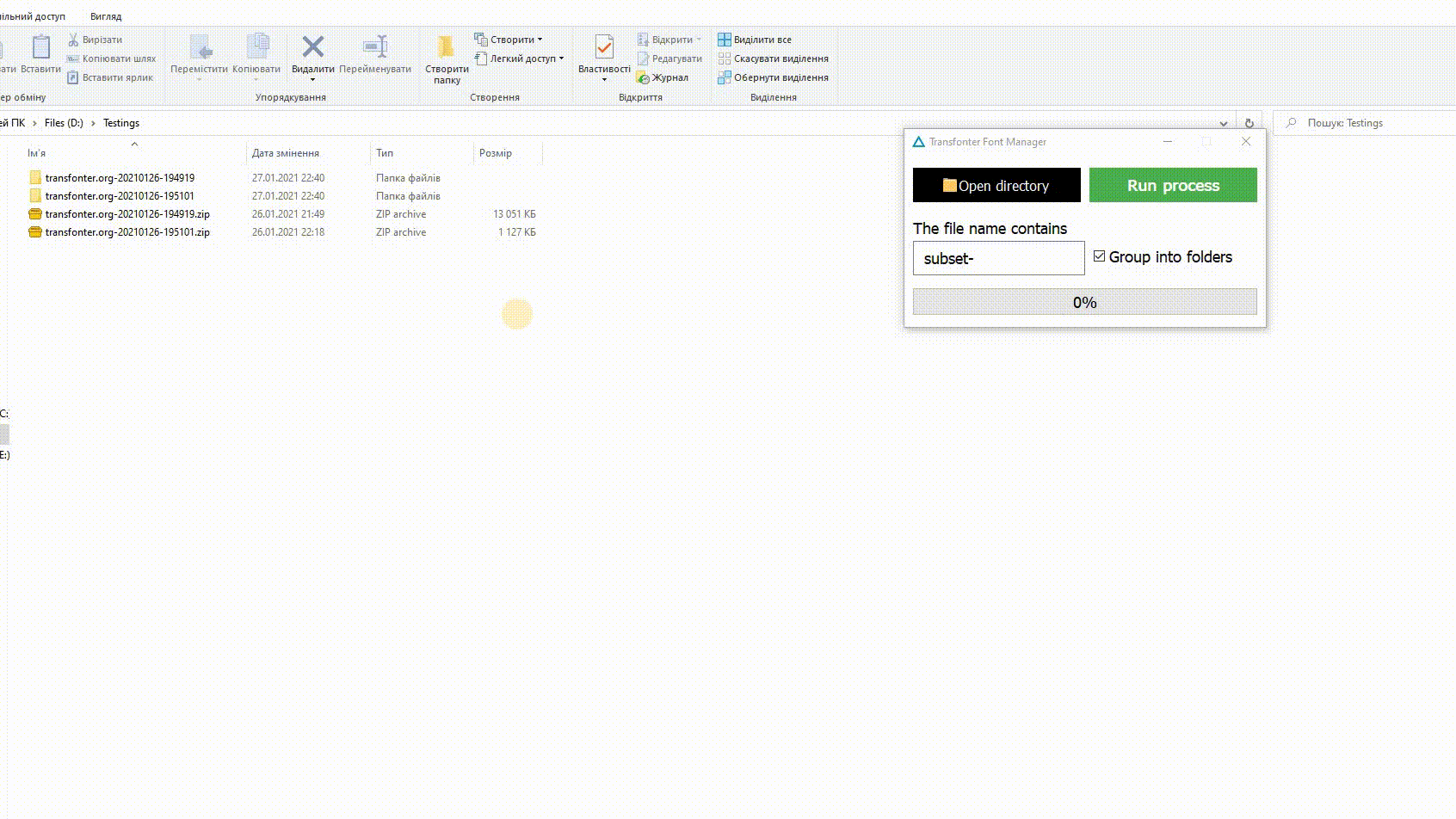Minimize the Transfonter Font Manager window

1168,141
